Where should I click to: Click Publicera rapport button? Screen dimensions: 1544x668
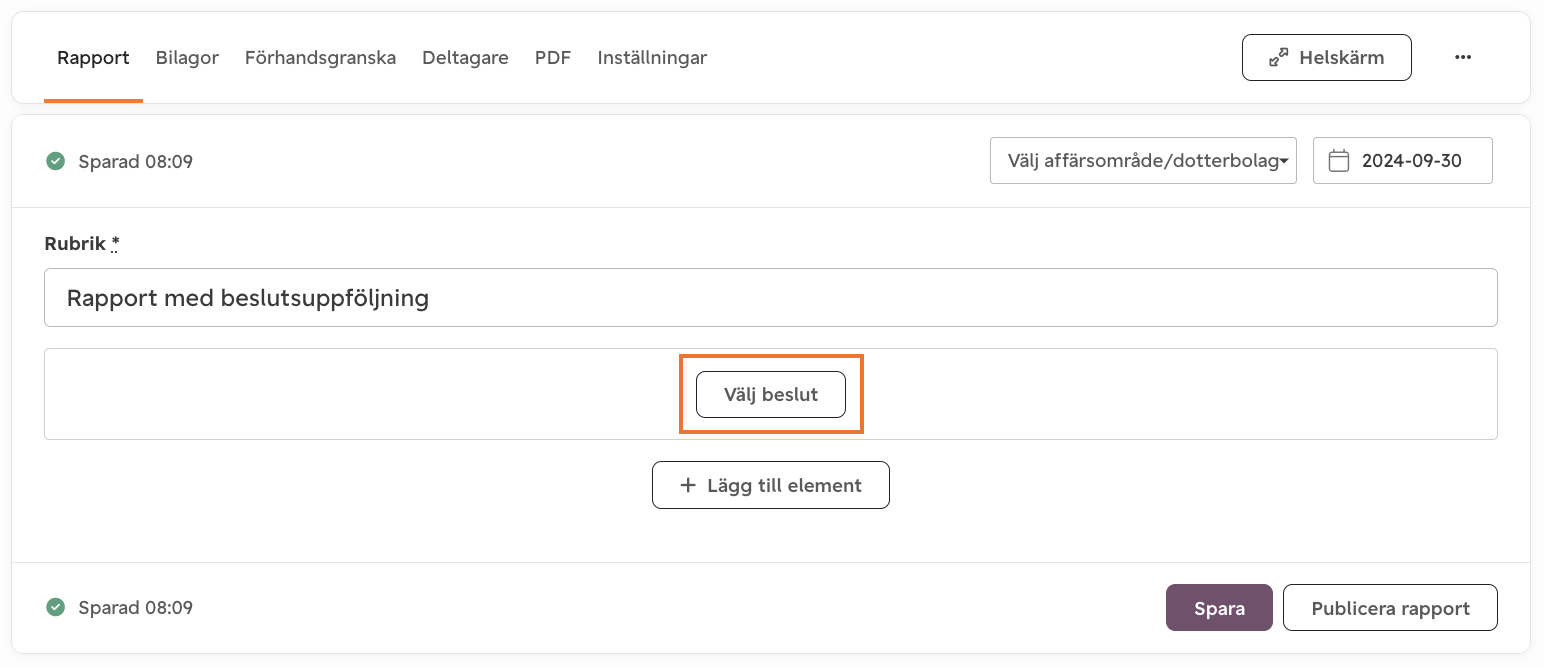click(1390, 608)
